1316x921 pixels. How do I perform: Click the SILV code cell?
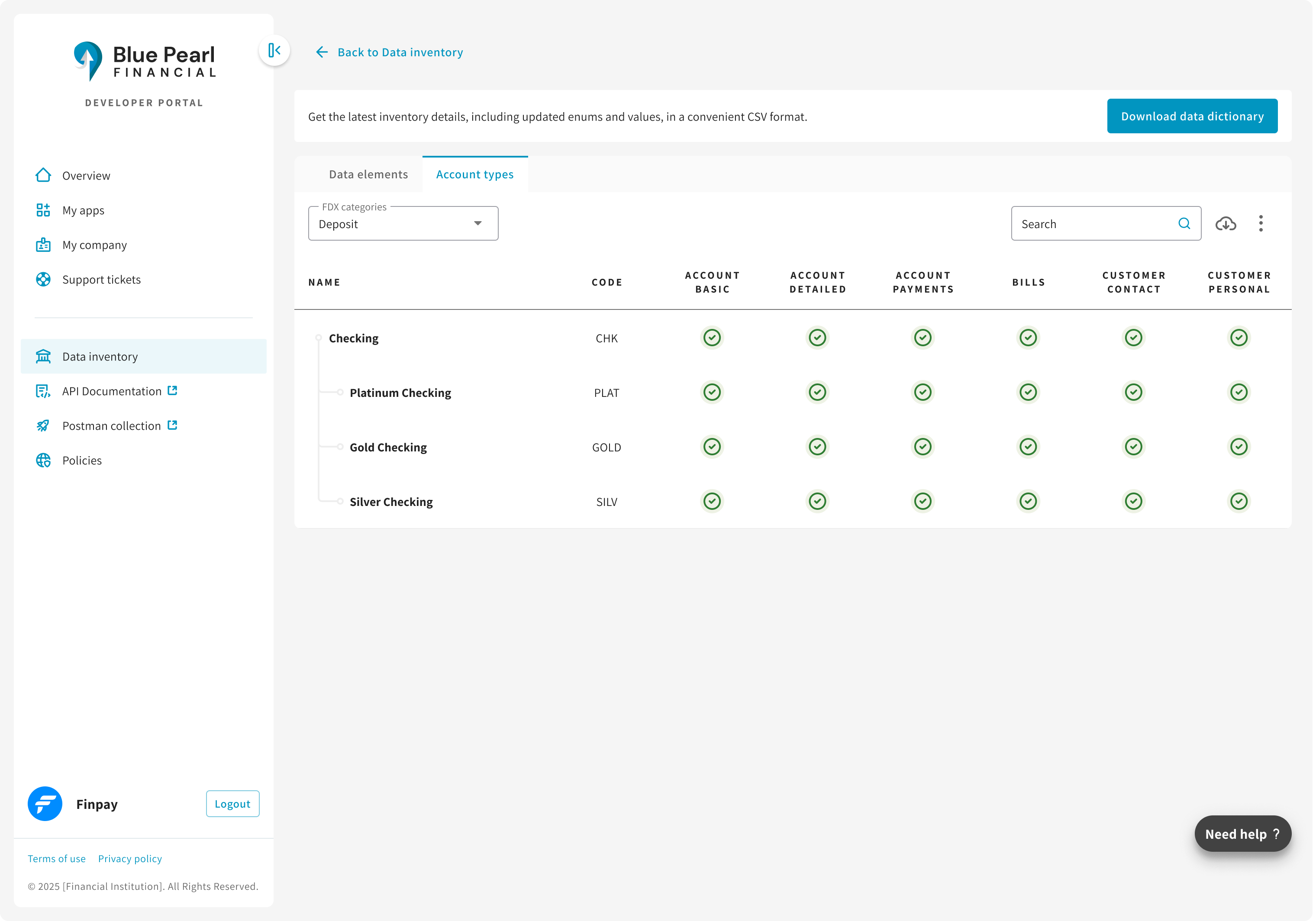pos(606,502)
